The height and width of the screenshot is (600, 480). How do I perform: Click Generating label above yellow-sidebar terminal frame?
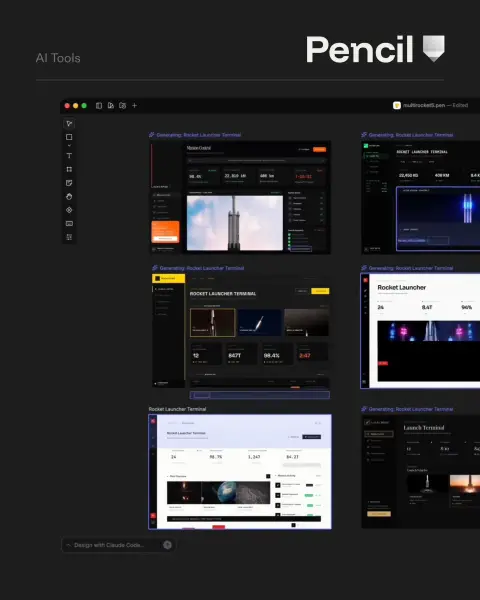click(x=202, y=268)
